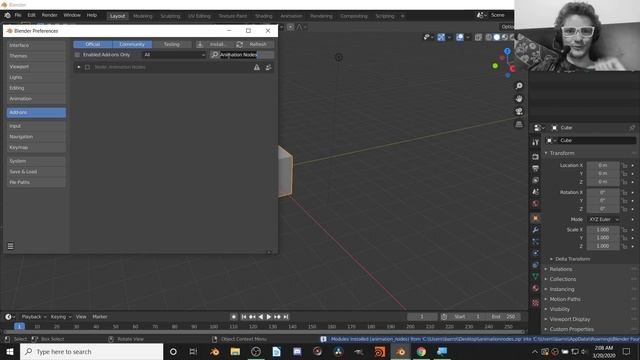The width and height of the screenshot is (640, 360).
Task: Open the Render properties tab icon
Action: pos(536,157)
